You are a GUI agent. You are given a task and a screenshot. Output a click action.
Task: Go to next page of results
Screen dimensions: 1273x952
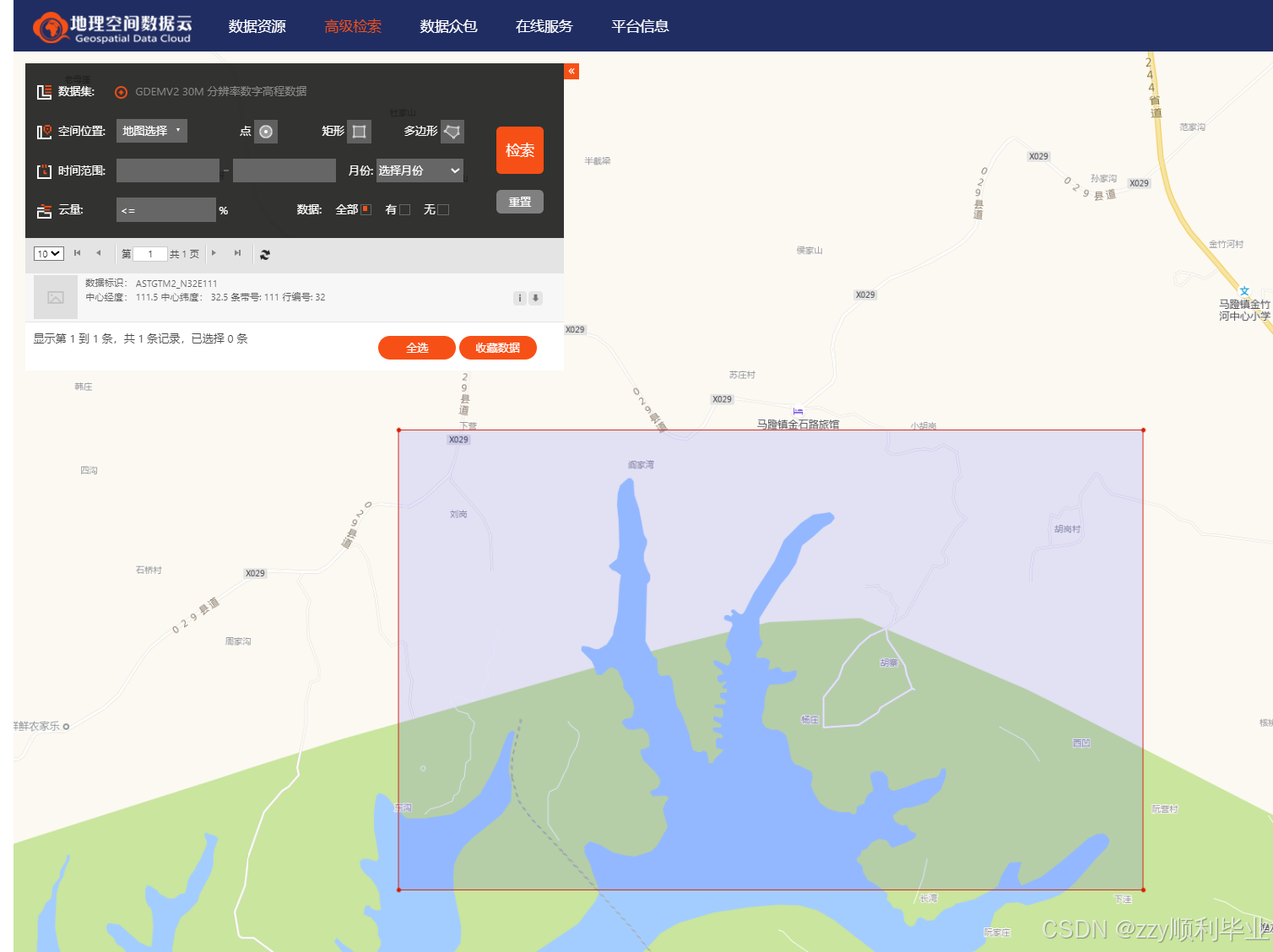[x=214, y=253]
